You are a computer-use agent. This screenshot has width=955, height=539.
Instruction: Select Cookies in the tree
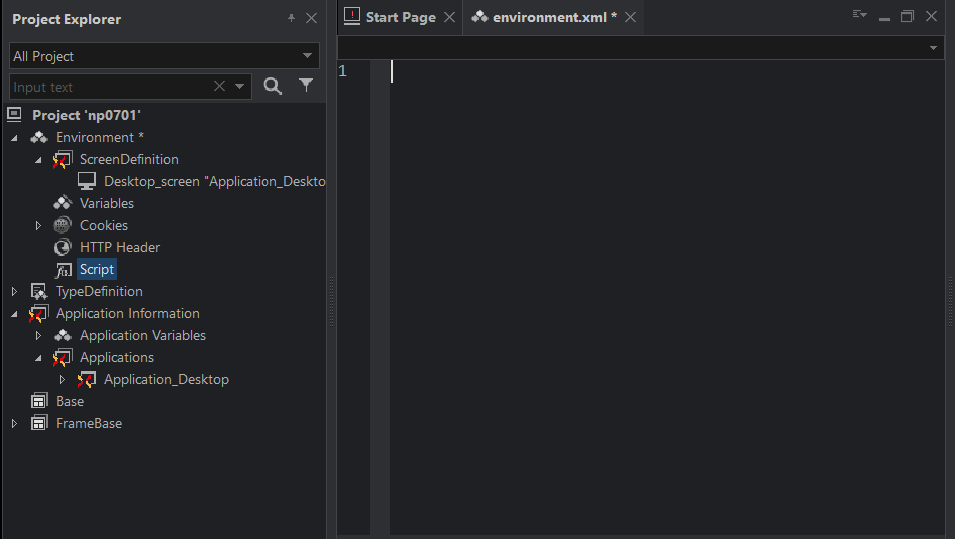click(104, 225)
